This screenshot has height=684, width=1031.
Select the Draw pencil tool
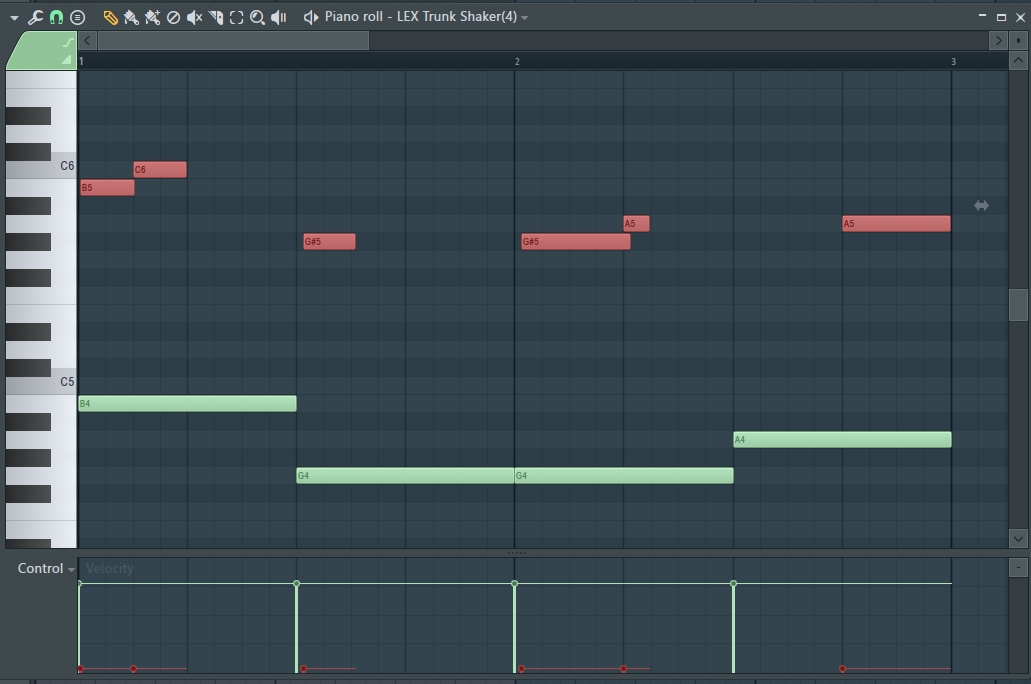pyautogui.click(x=110, y=17)
